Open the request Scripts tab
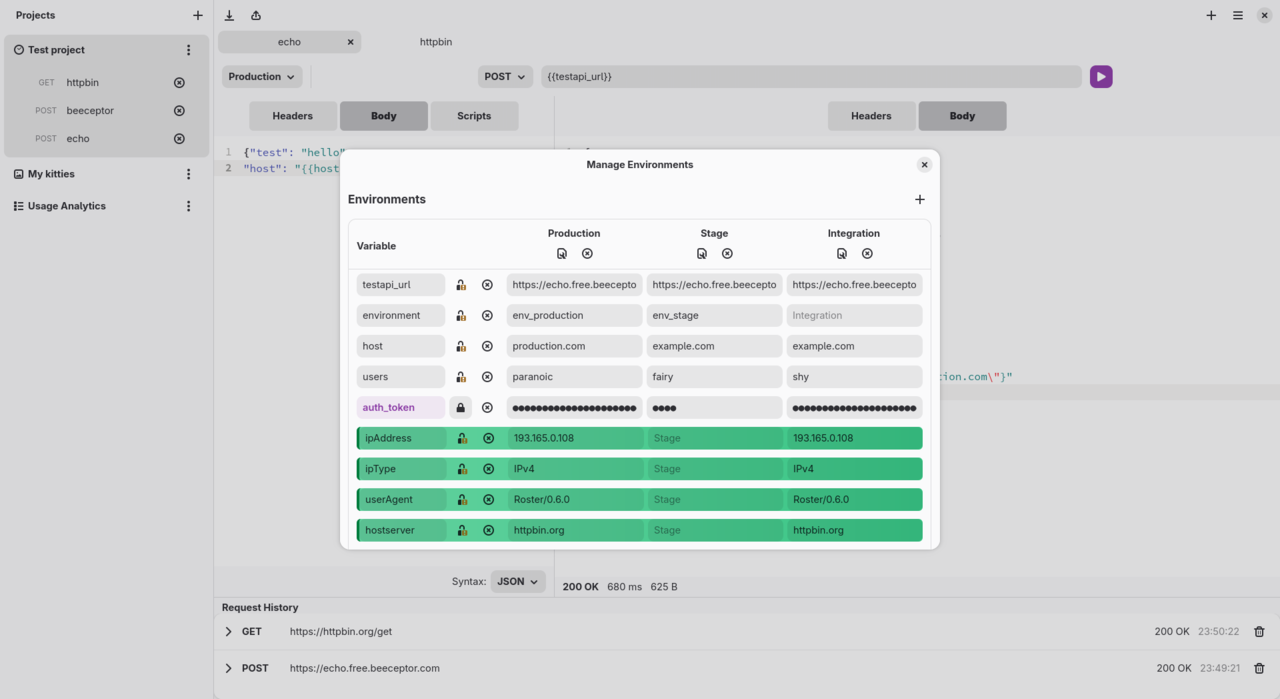The width and height of the screenshot is (1280, 699). click(474, 116)
